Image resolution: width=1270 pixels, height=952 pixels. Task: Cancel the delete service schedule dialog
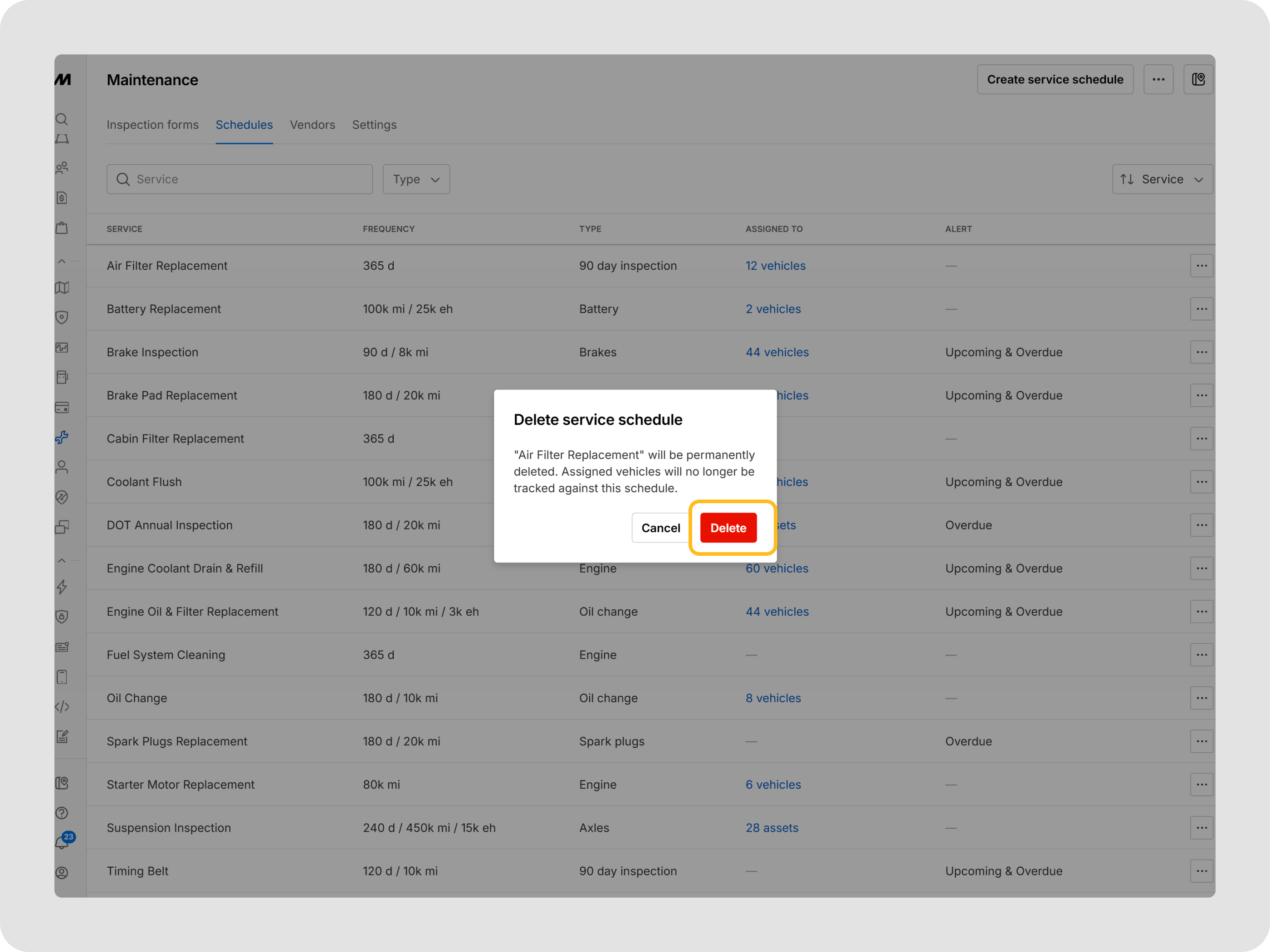(x=660, y=527)
